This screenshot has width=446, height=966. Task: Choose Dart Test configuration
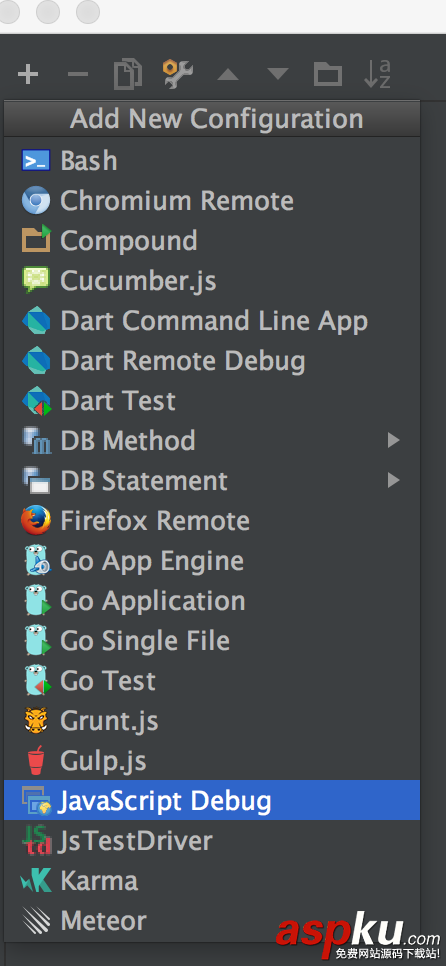(x=212, y=401)
